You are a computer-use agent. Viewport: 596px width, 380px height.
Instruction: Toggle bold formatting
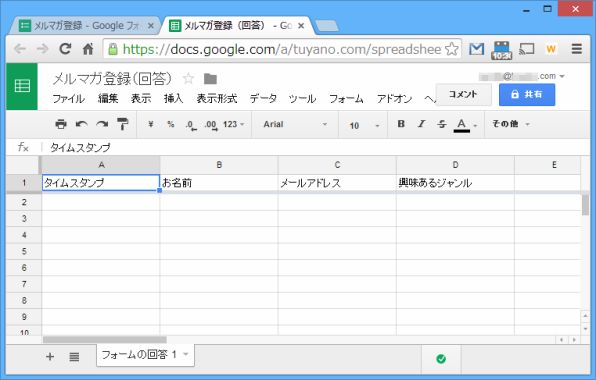[x=401, y=124]
